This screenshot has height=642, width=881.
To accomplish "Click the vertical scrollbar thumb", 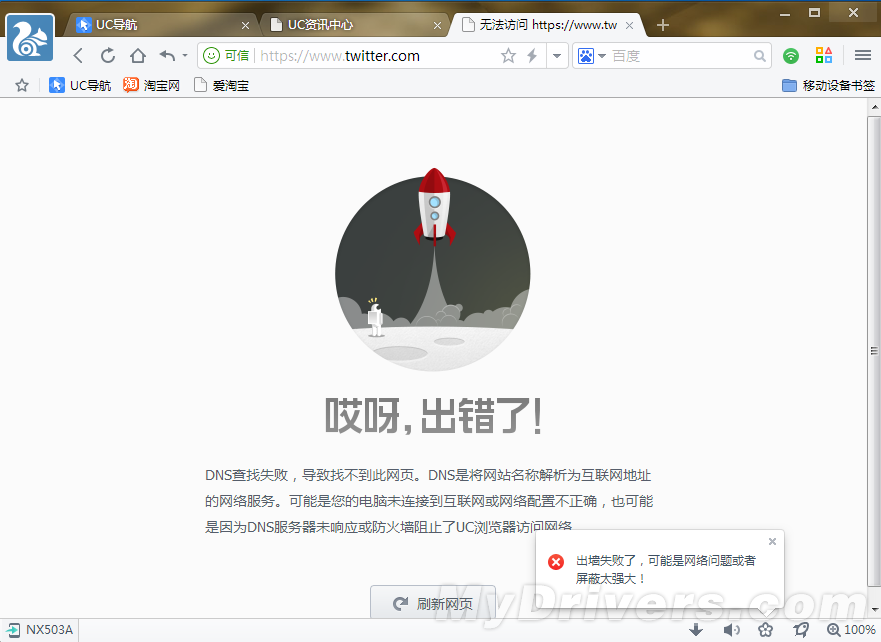I will [874, 350].
